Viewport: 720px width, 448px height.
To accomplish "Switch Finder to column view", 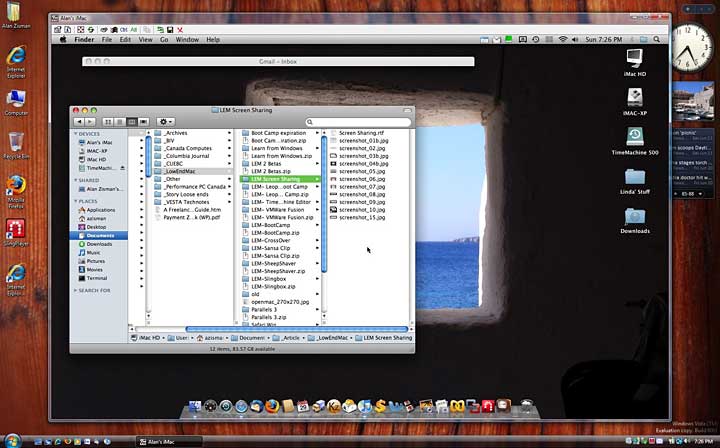I will [x=132, y=122].
